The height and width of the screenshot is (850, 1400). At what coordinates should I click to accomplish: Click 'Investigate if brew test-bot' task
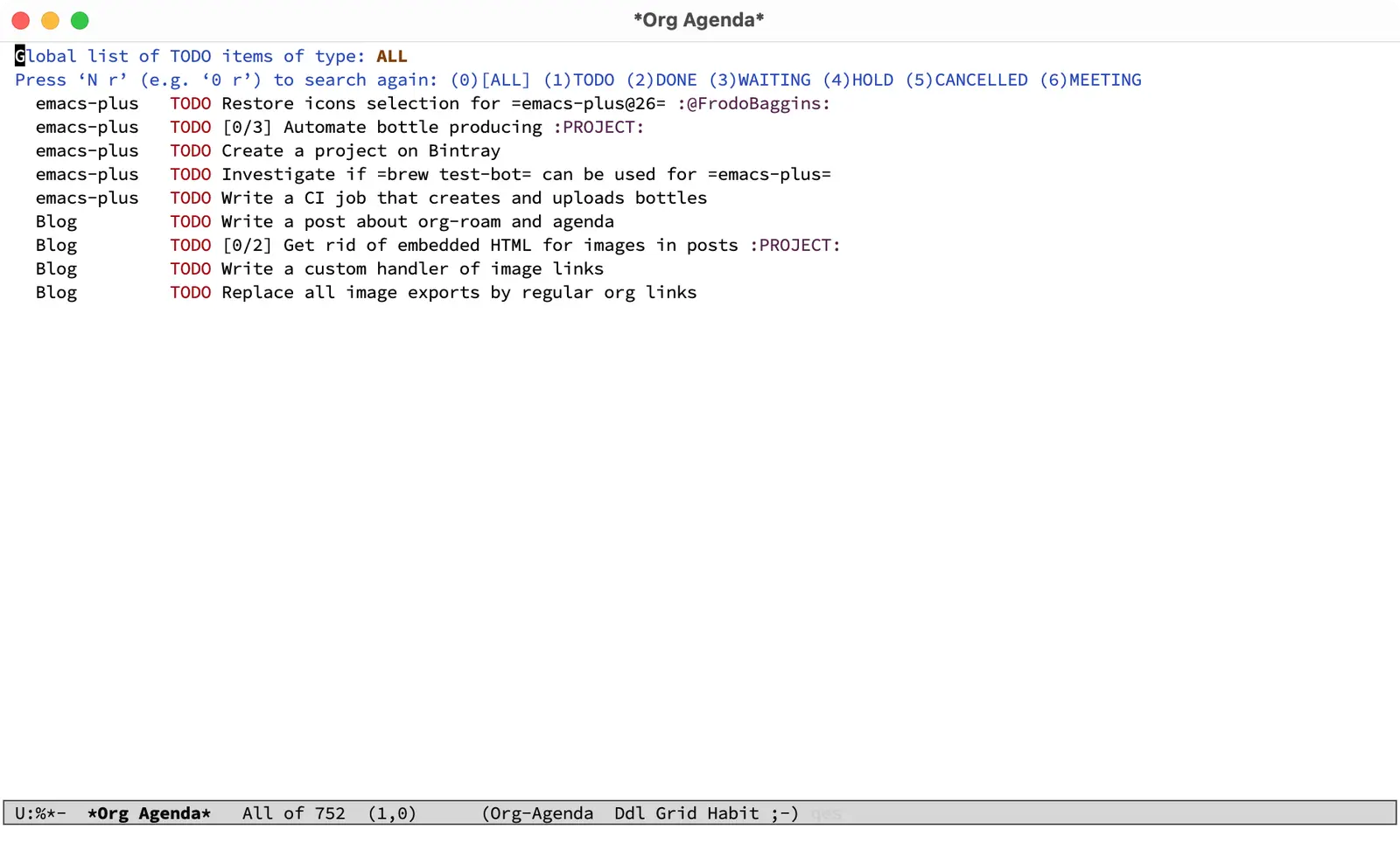coord(525,175)
